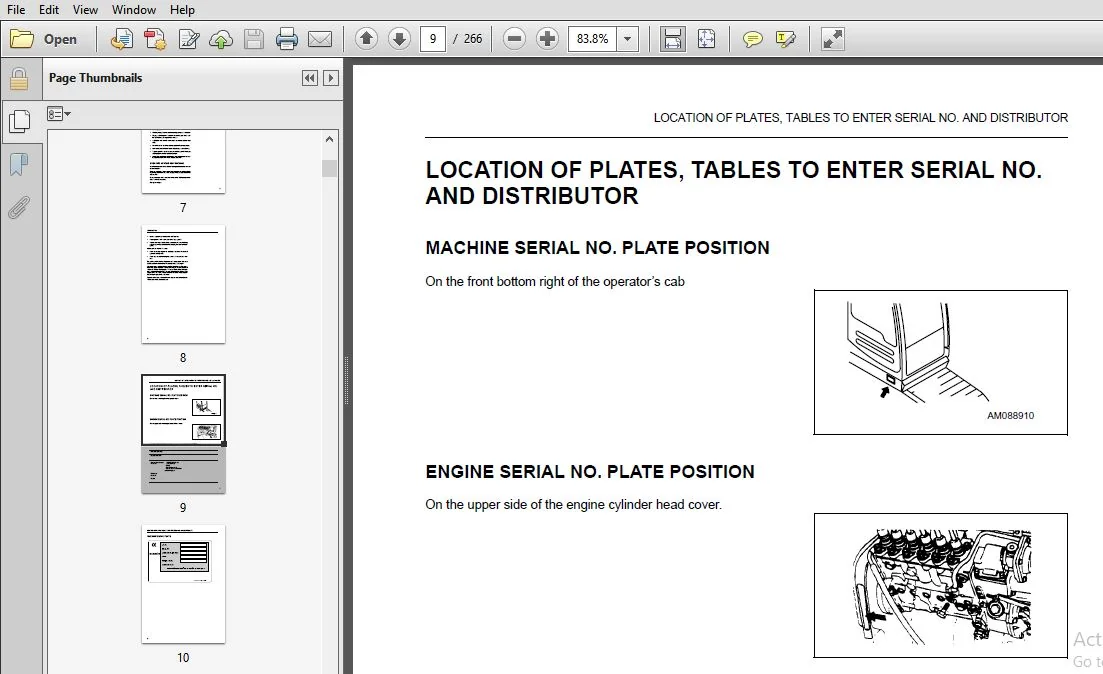The height and width of the screenshot is (674, 1103).
Task: Click the Fit one full page icon
Action: click(706, 39)
